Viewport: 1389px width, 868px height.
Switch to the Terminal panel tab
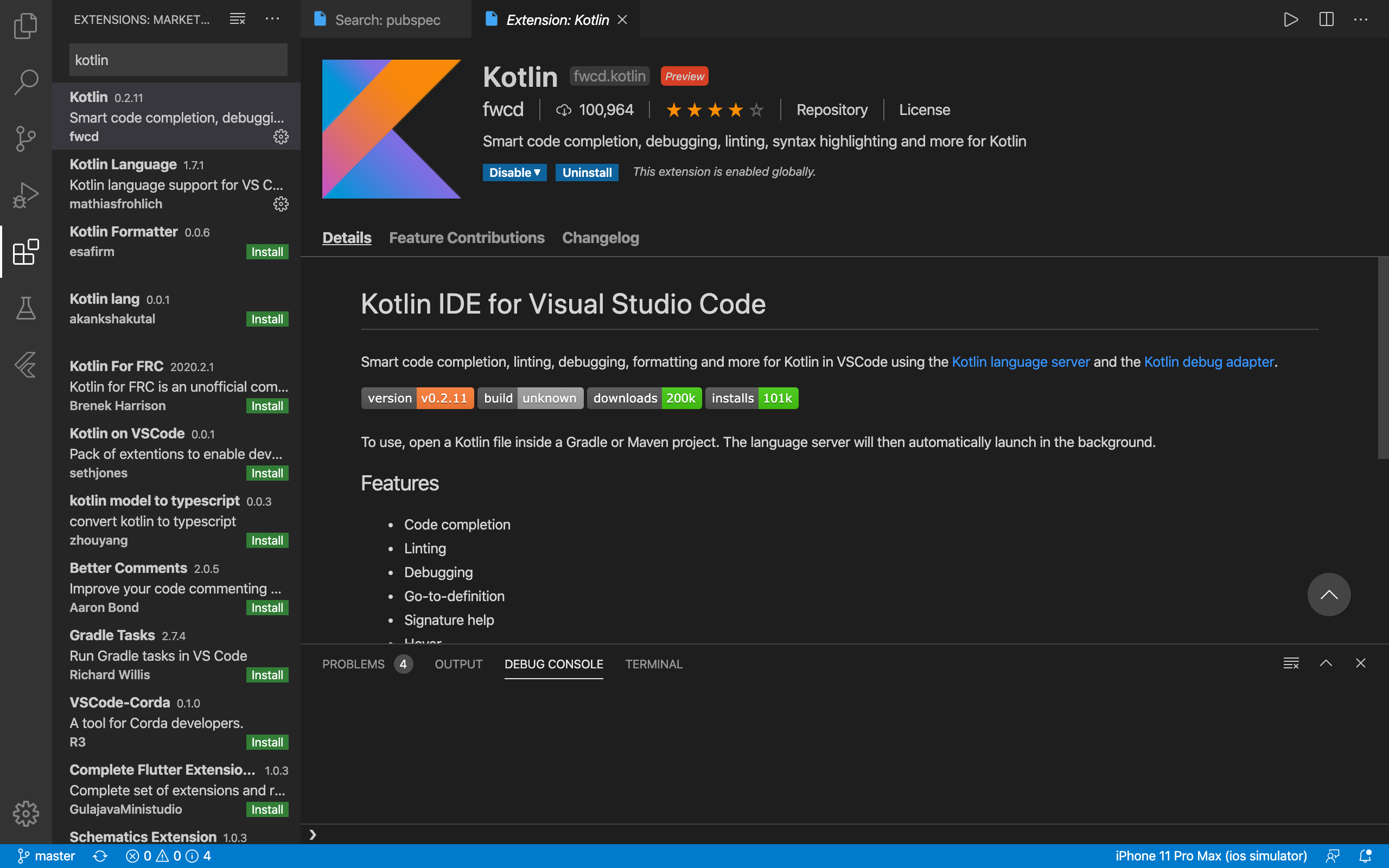coord(653,663)
